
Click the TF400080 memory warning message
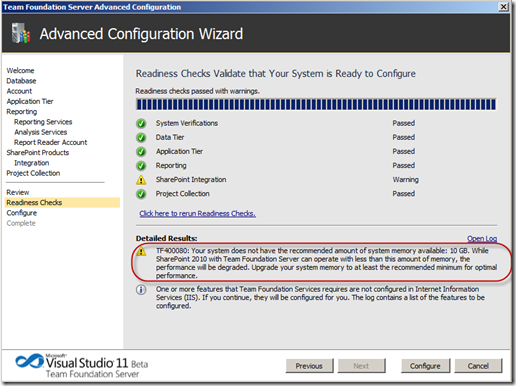tap(326, 263)
